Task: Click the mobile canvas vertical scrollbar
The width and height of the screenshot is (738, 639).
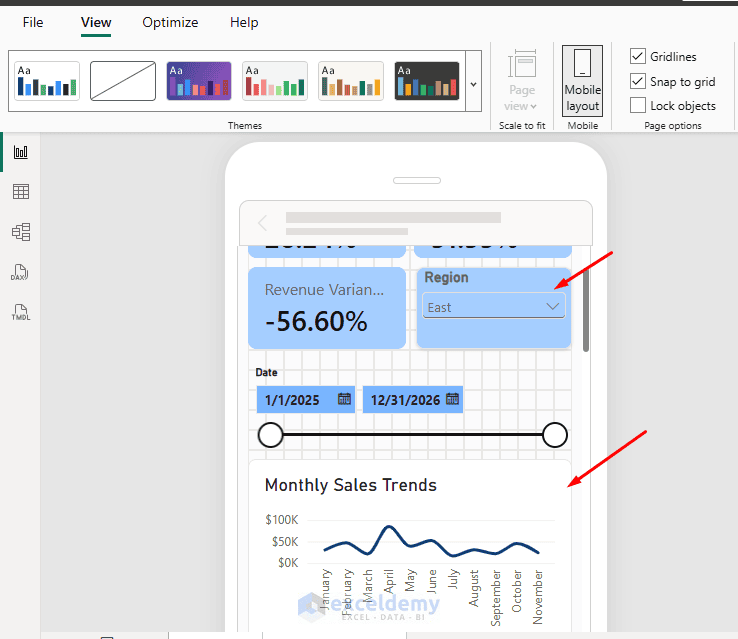Action: click(x=586, y=312)
